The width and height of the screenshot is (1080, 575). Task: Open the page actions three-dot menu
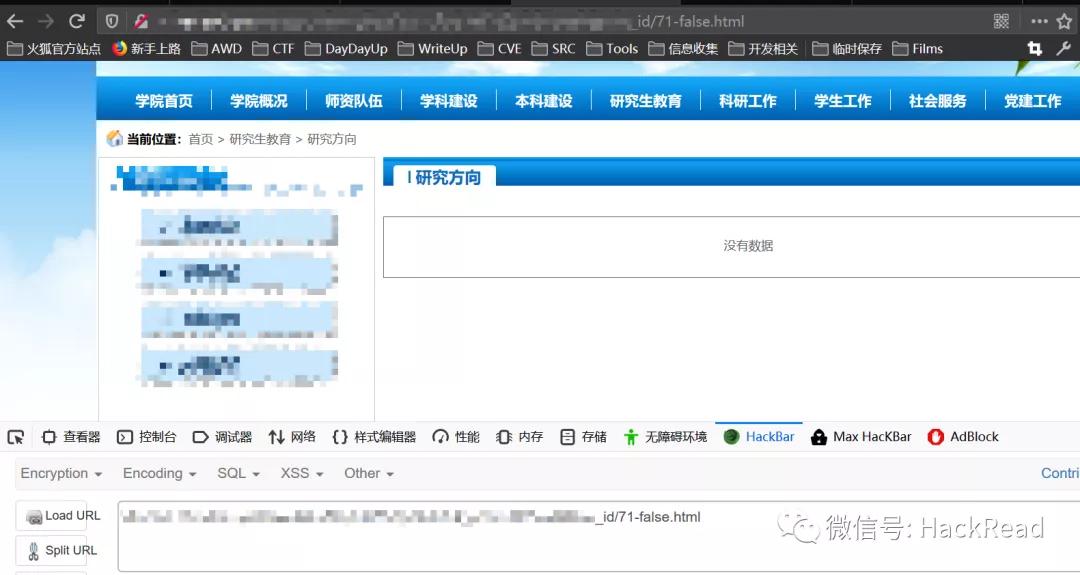[1039, 21]
